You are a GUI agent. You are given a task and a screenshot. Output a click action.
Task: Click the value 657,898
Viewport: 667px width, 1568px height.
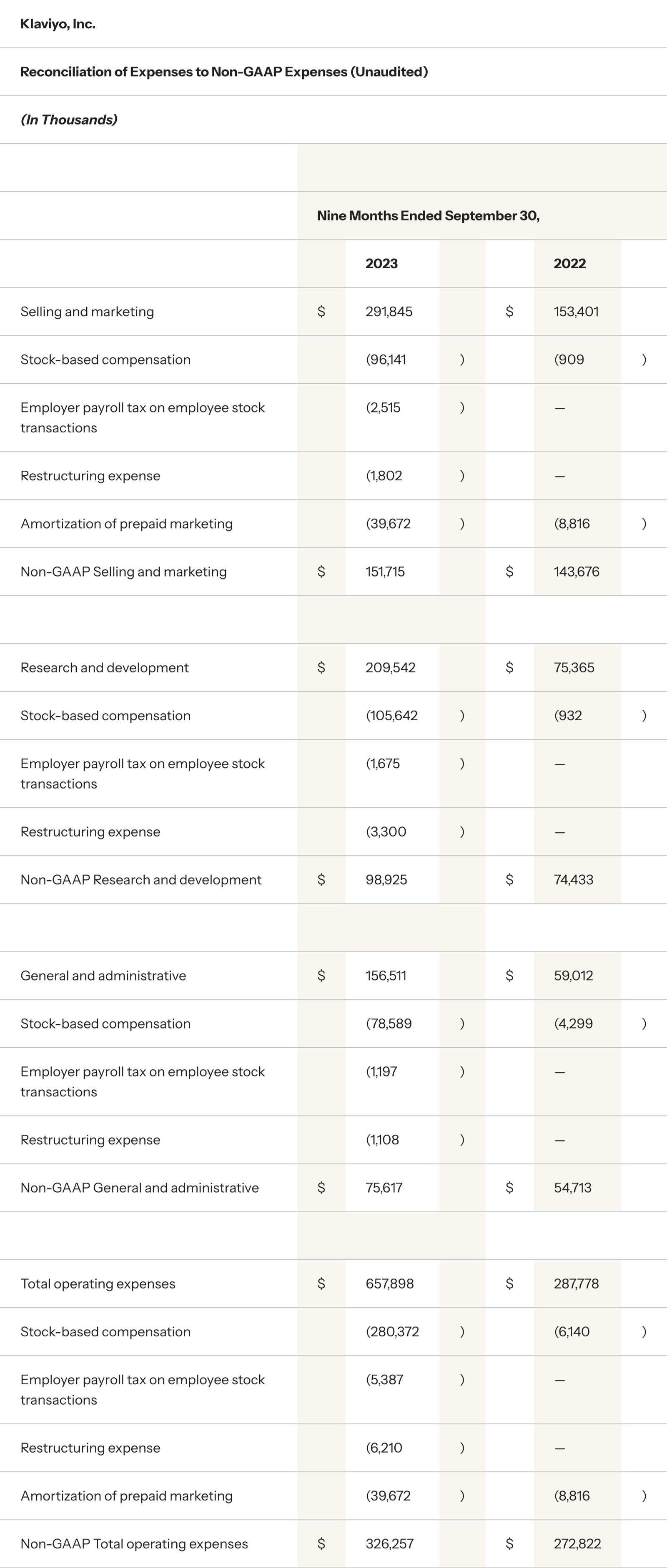tap(389, 1284)
